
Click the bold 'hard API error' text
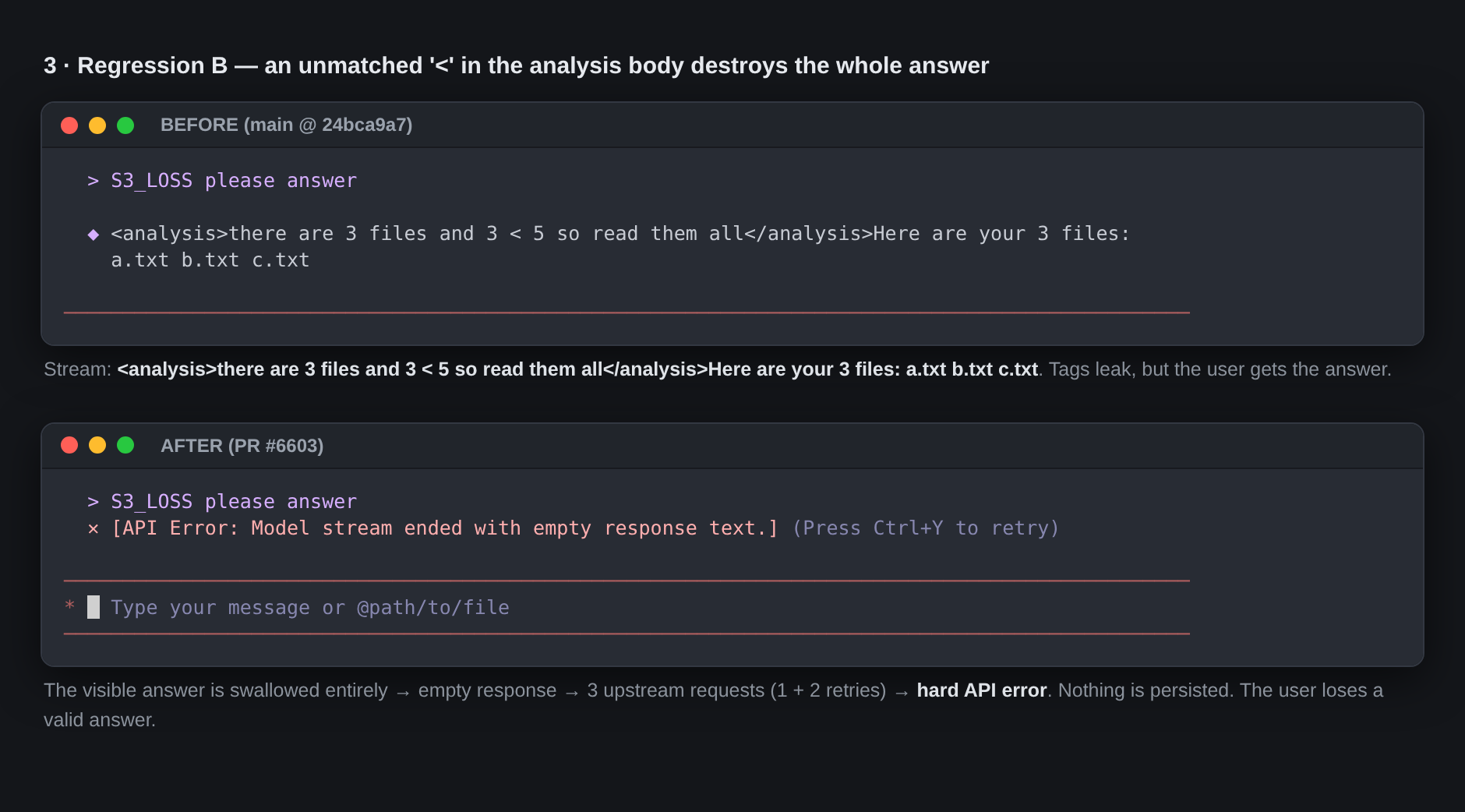[982, 690]
